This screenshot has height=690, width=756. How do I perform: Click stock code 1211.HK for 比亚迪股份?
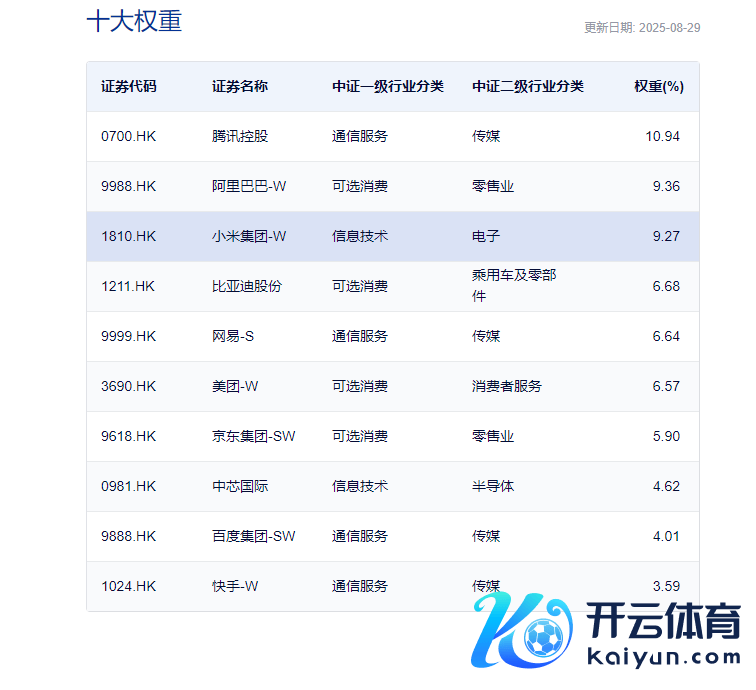tap(129, 286)
